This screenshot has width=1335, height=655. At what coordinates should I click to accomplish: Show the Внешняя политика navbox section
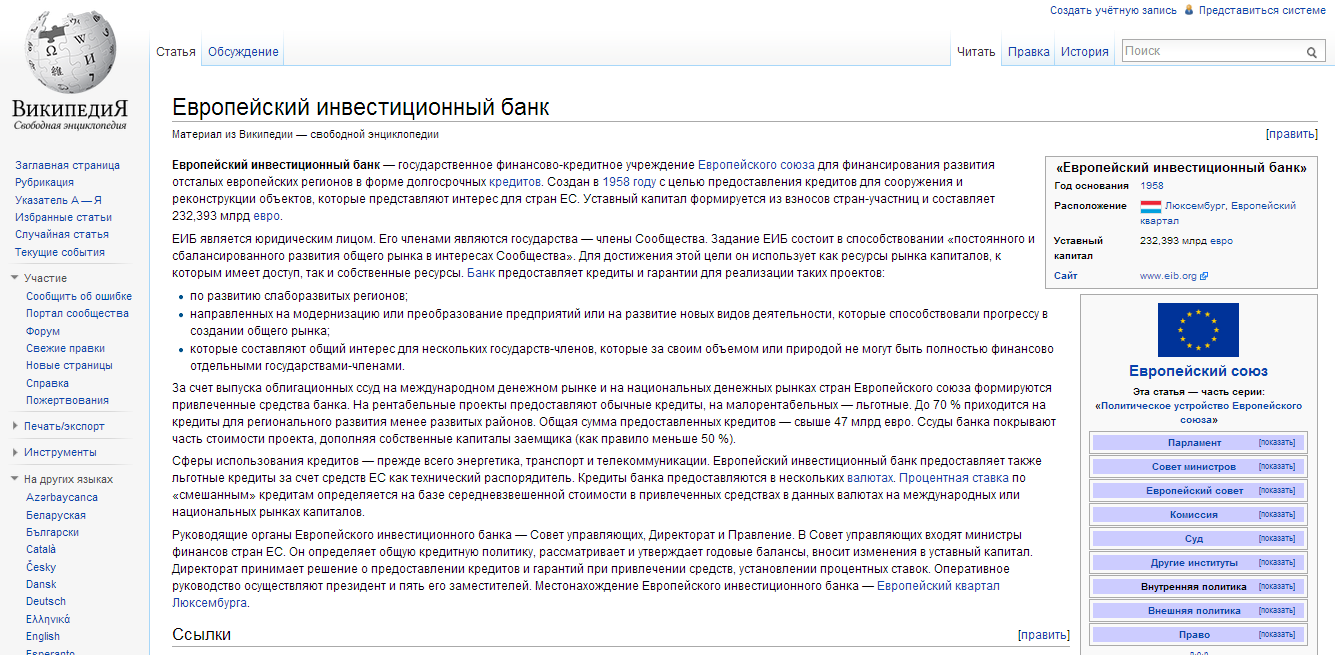1277,611
